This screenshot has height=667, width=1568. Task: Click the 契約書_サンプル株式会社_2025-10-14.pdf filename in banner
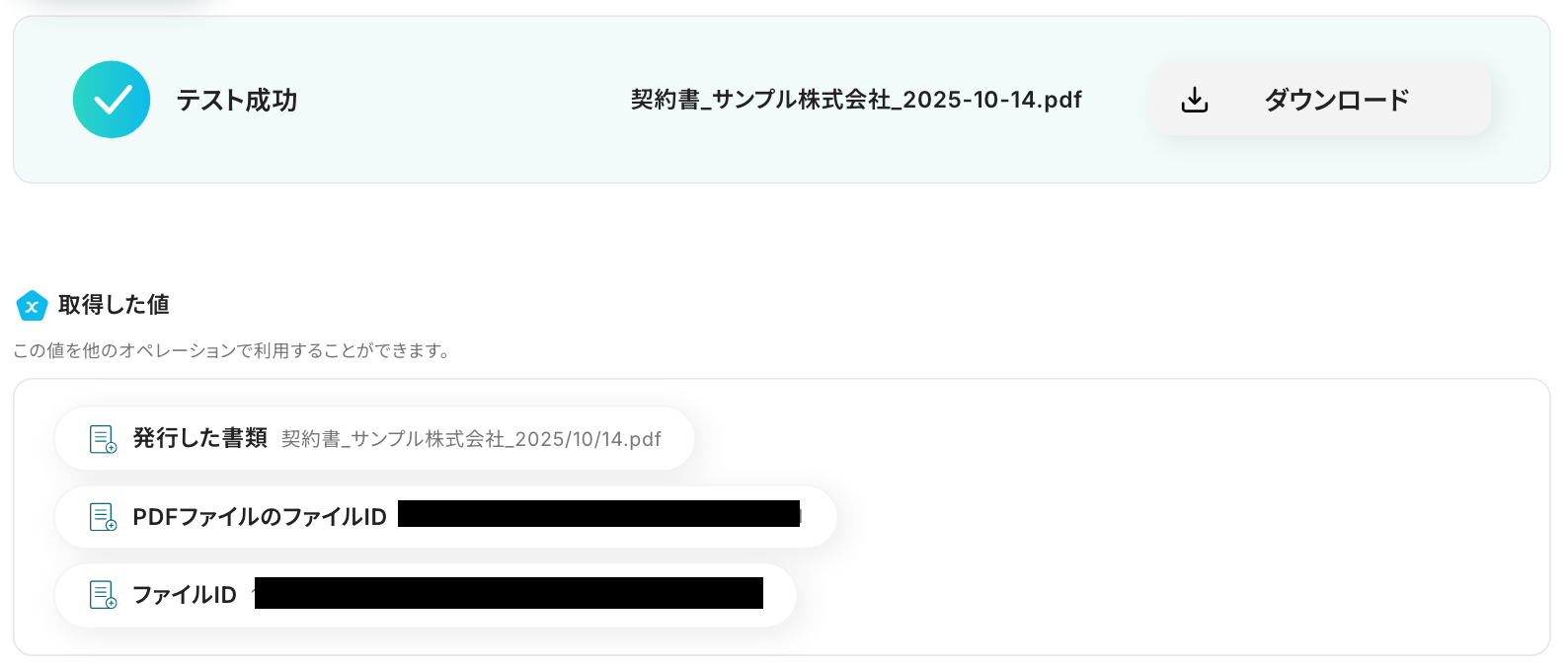[856, 100]
